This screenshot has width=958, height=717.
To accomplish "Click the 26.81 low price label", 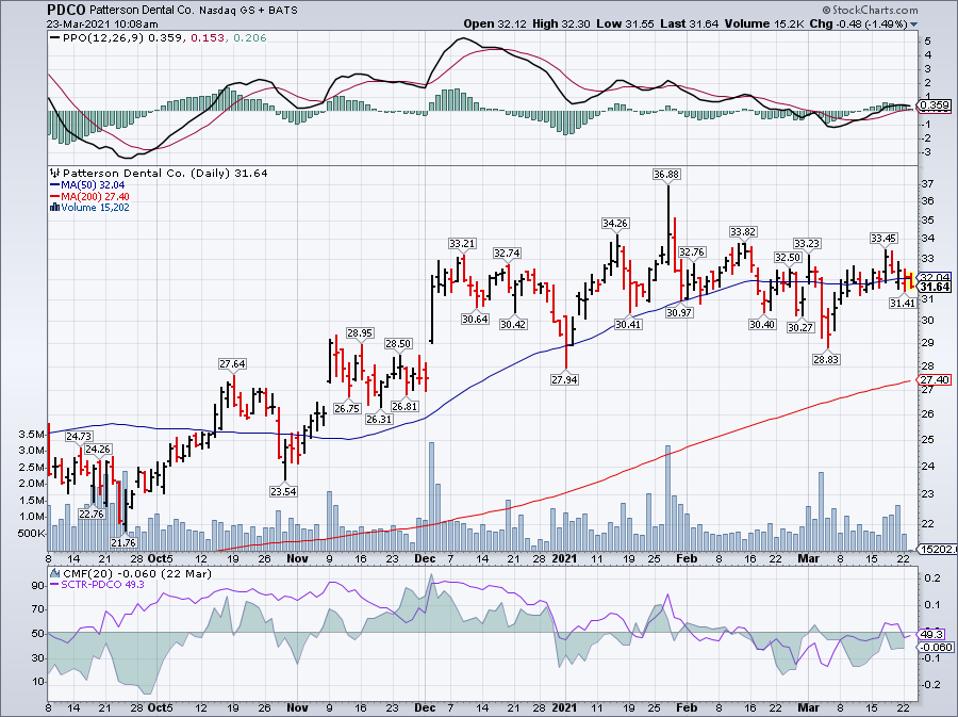I will (404, 407).
